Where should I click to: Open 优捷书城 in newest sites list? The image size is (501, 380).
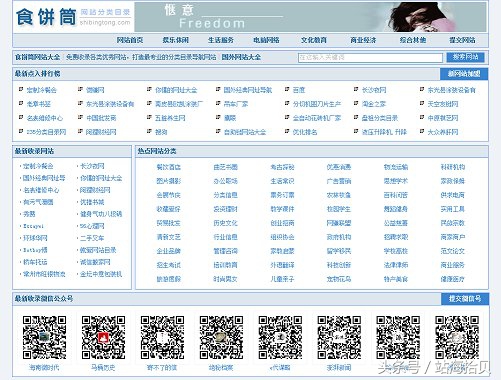(92, 202)
